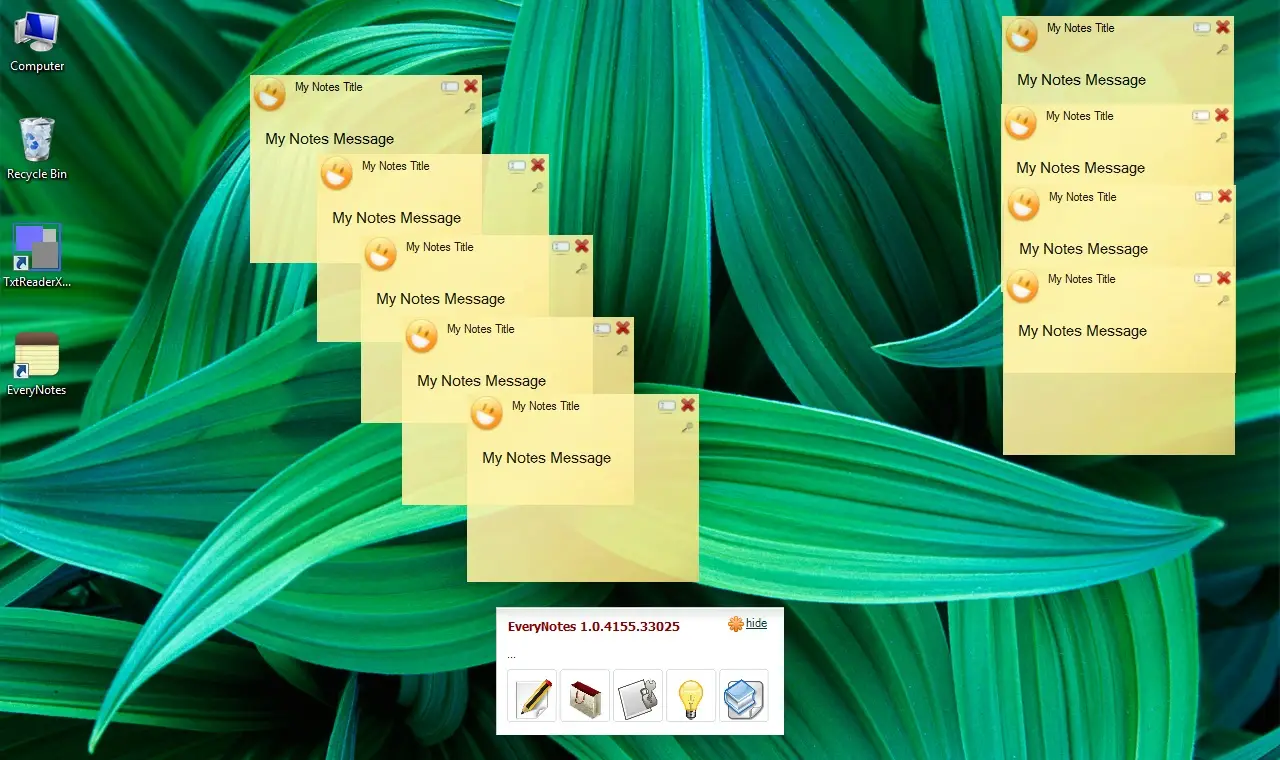Open the shopping bag icon in EveryNotes panel
This screenshot has height=760, width=1280.
tap(586, 696)
